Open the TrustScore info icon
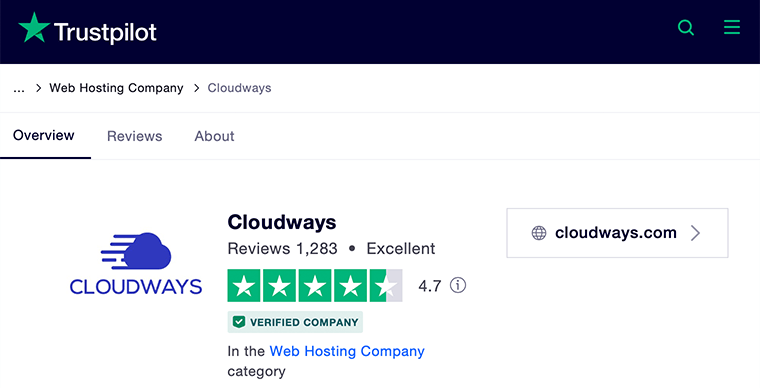Viewport: 760px width, 388px height. pyautogui.click(x=458, y=285)
